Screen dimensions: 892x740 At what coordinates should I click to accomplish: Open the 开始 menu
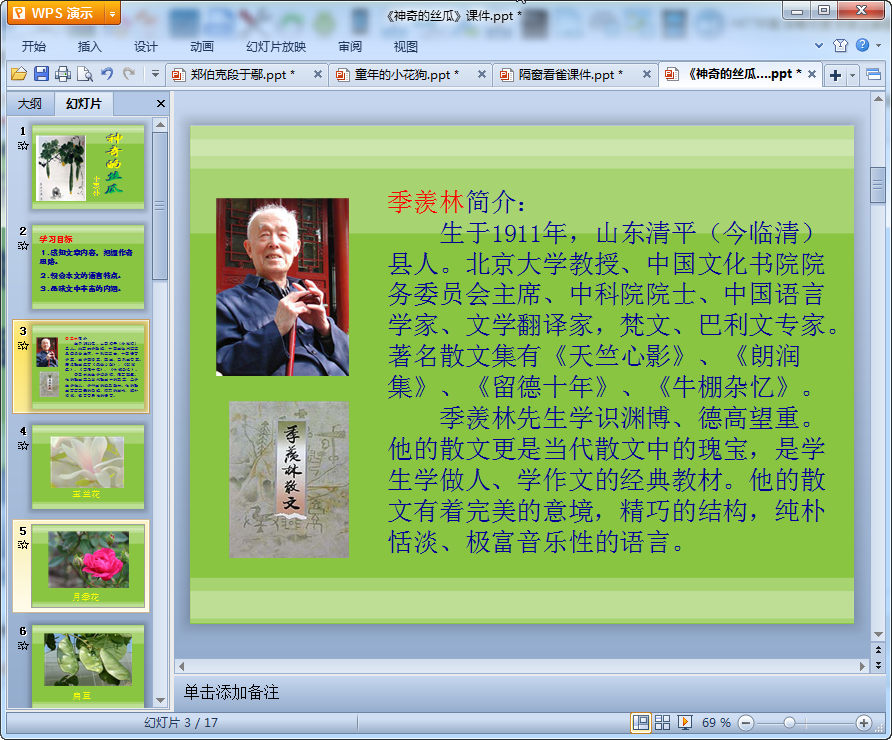(34, 47)
